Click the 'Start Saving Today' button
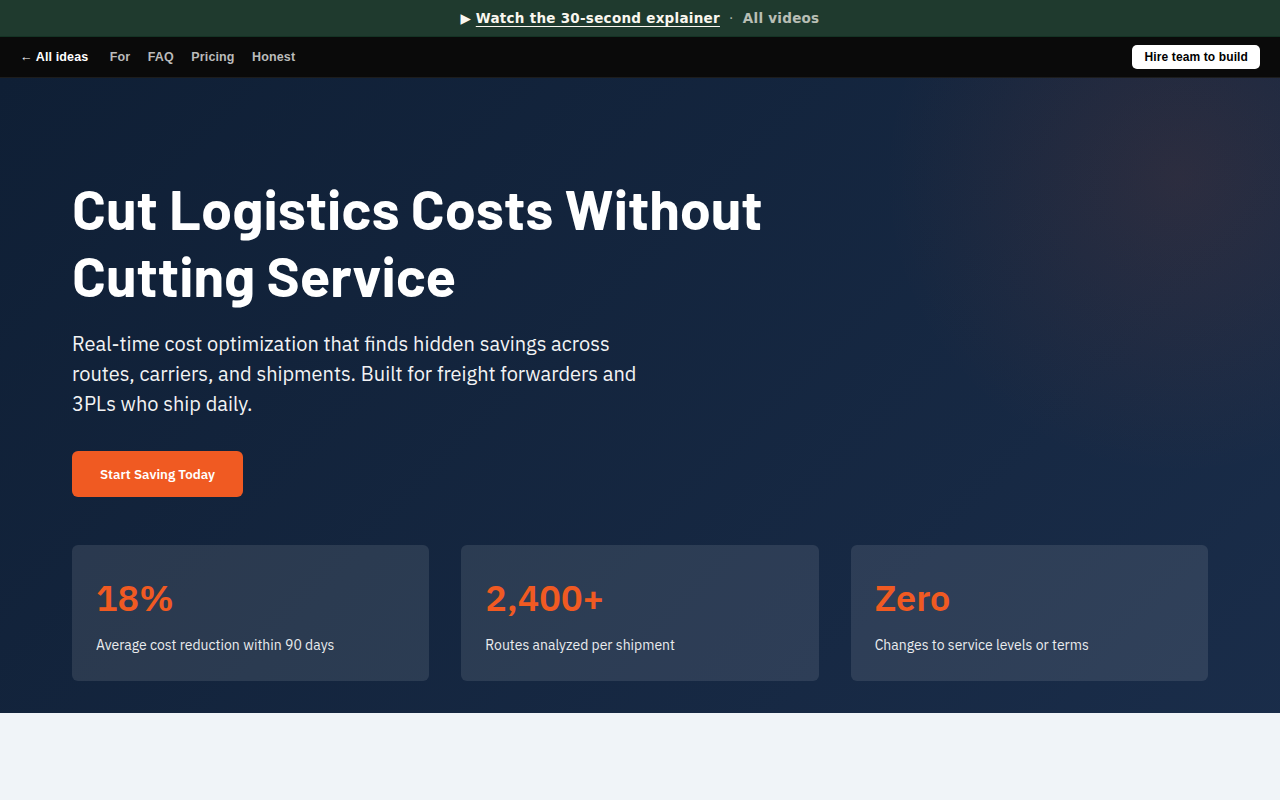1280x800 pixels. click(x=157, y=474)
